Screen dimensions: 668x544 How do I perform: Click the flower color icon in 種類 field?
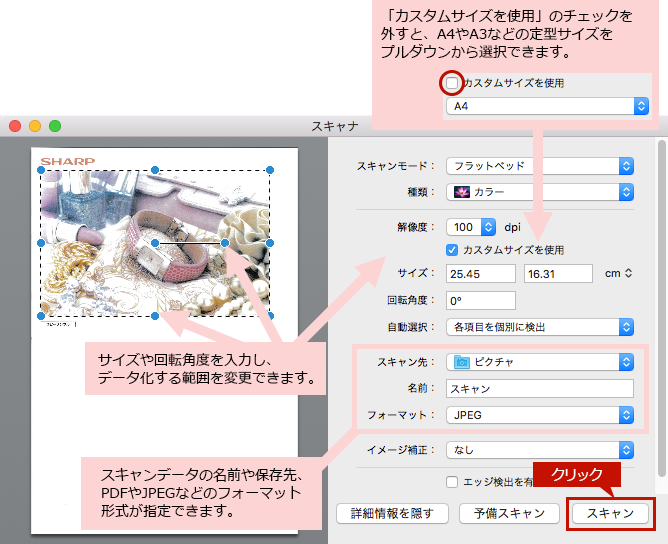click(x=462, y=192)
